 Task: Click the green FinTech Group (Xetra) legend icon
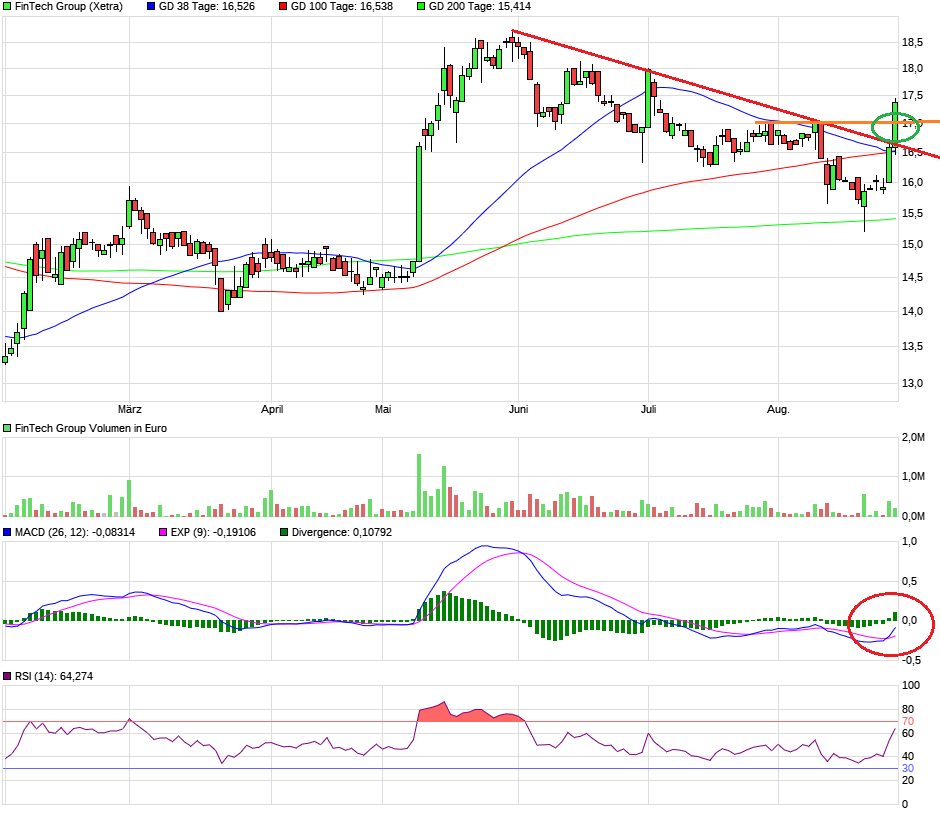[8, 7]
